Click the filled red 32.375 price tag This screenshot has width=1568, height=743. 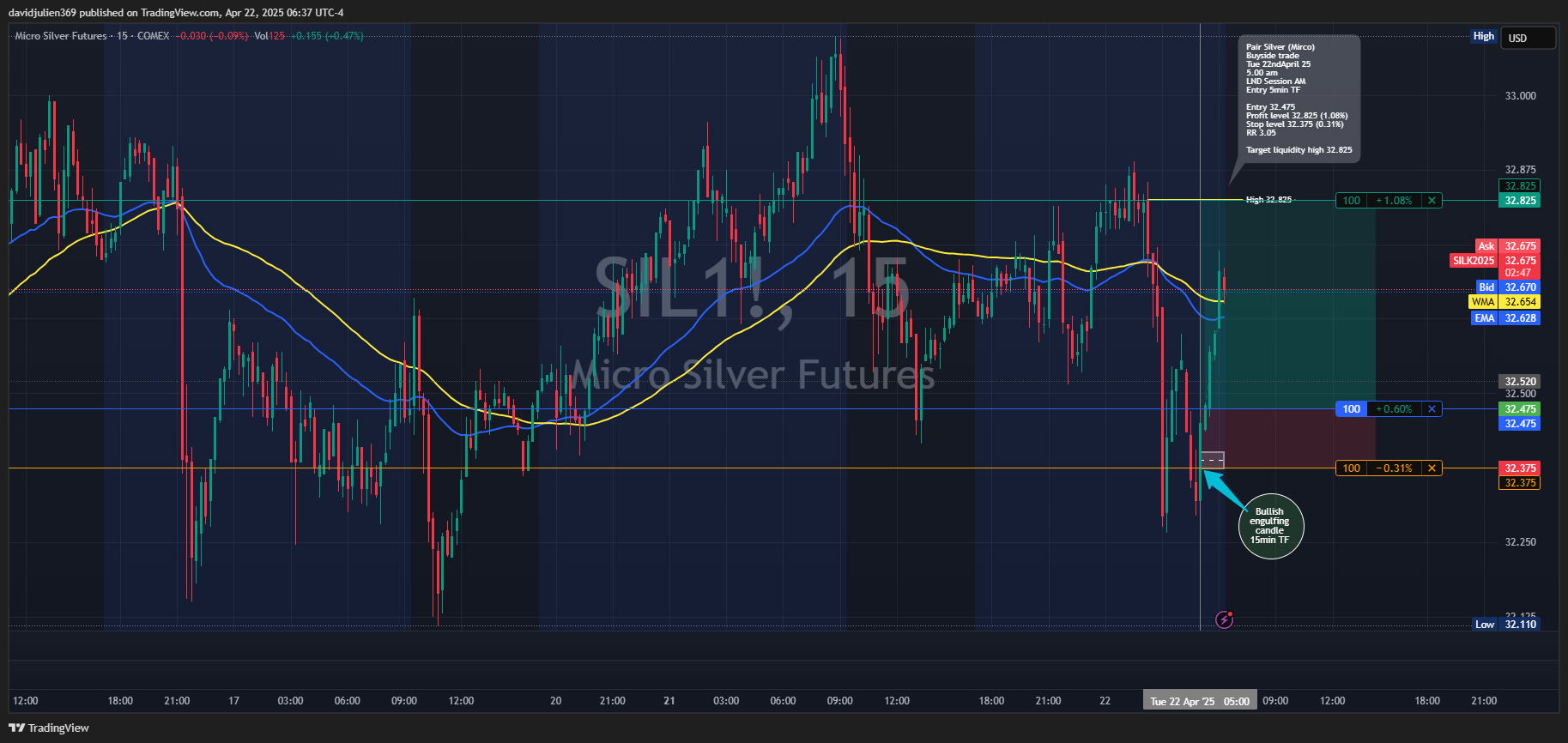click(1520, 468)
